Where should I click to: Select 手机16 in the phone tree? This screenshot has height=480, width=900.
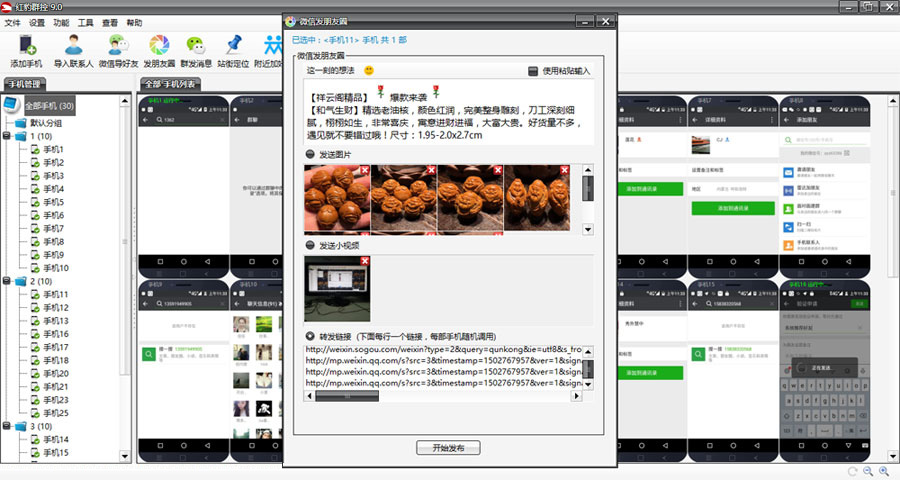(56, 334)
